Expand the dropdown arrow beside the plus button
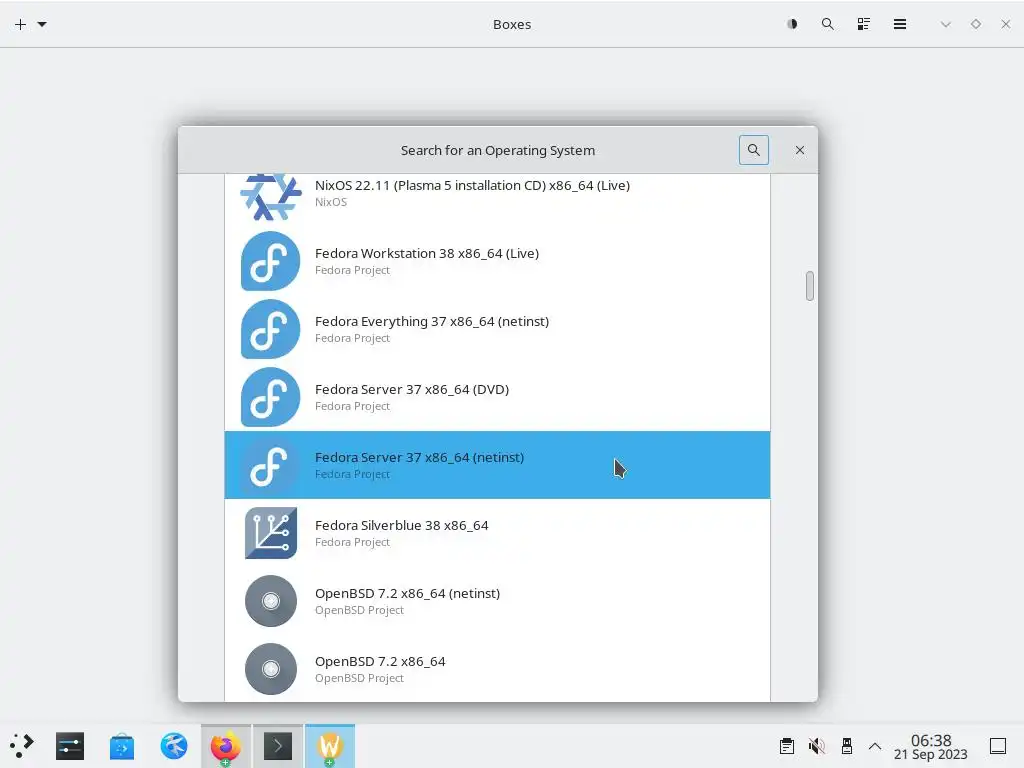Screen dimensions: 1024x768 click(x=42, y=24)
